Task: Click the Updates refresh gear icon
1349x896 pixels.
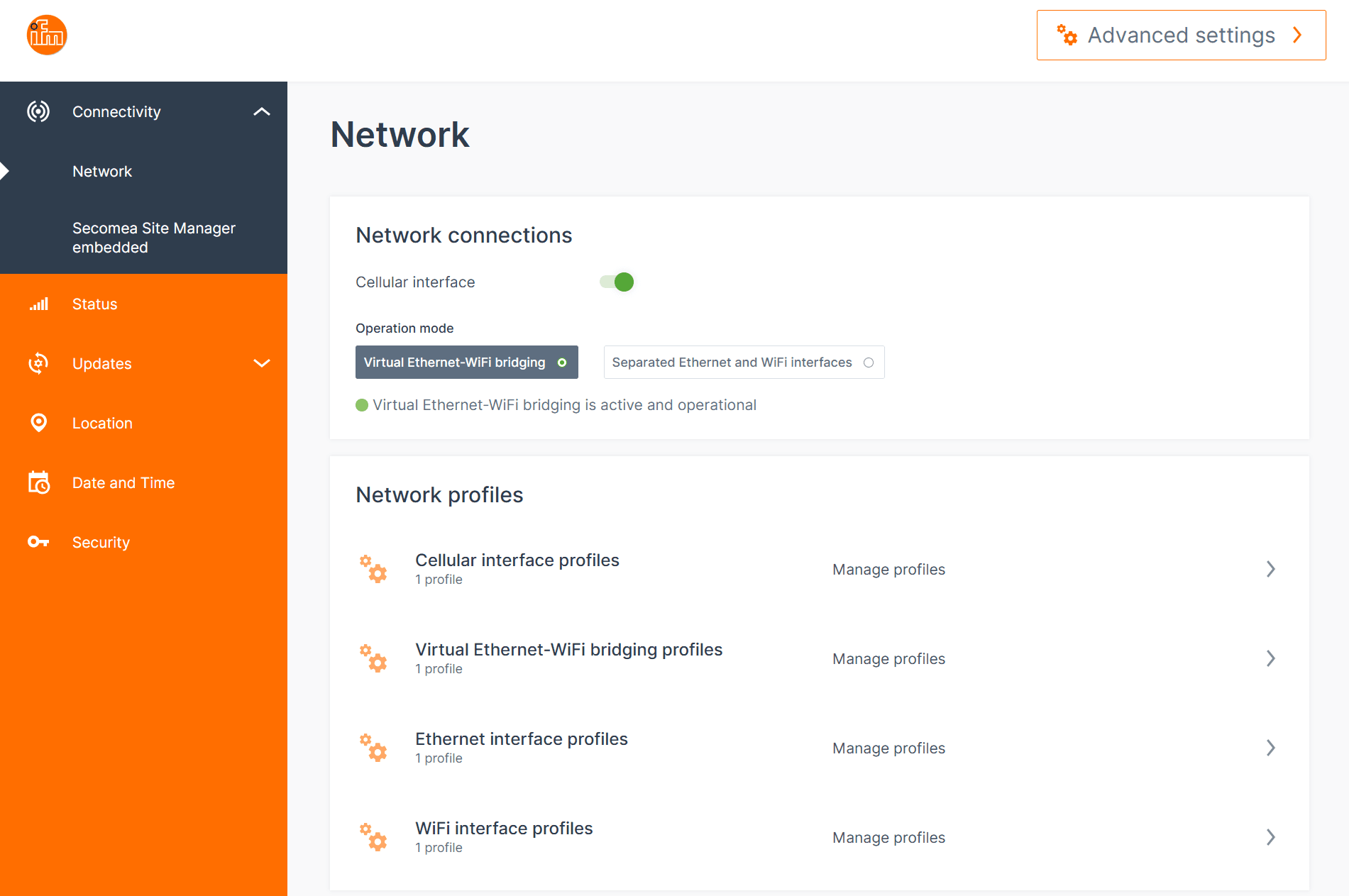Action: [38, 363]
